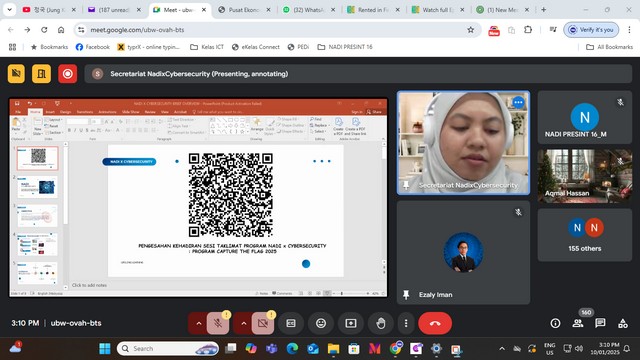Select the Aqmal Hassan video tile

click(x=584, y=176)
